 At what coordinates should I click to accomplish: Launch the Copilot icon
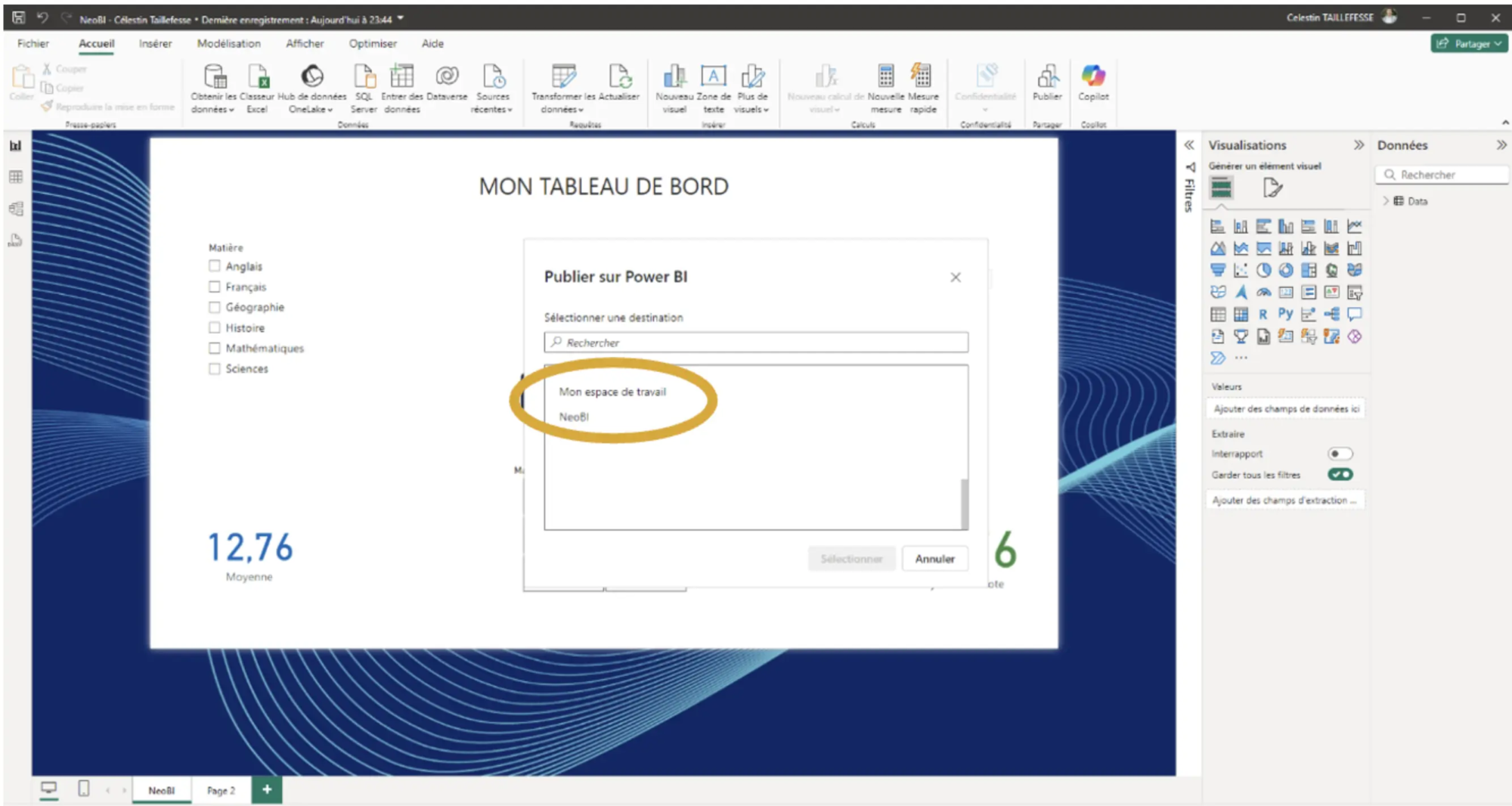click(1093, 83)
